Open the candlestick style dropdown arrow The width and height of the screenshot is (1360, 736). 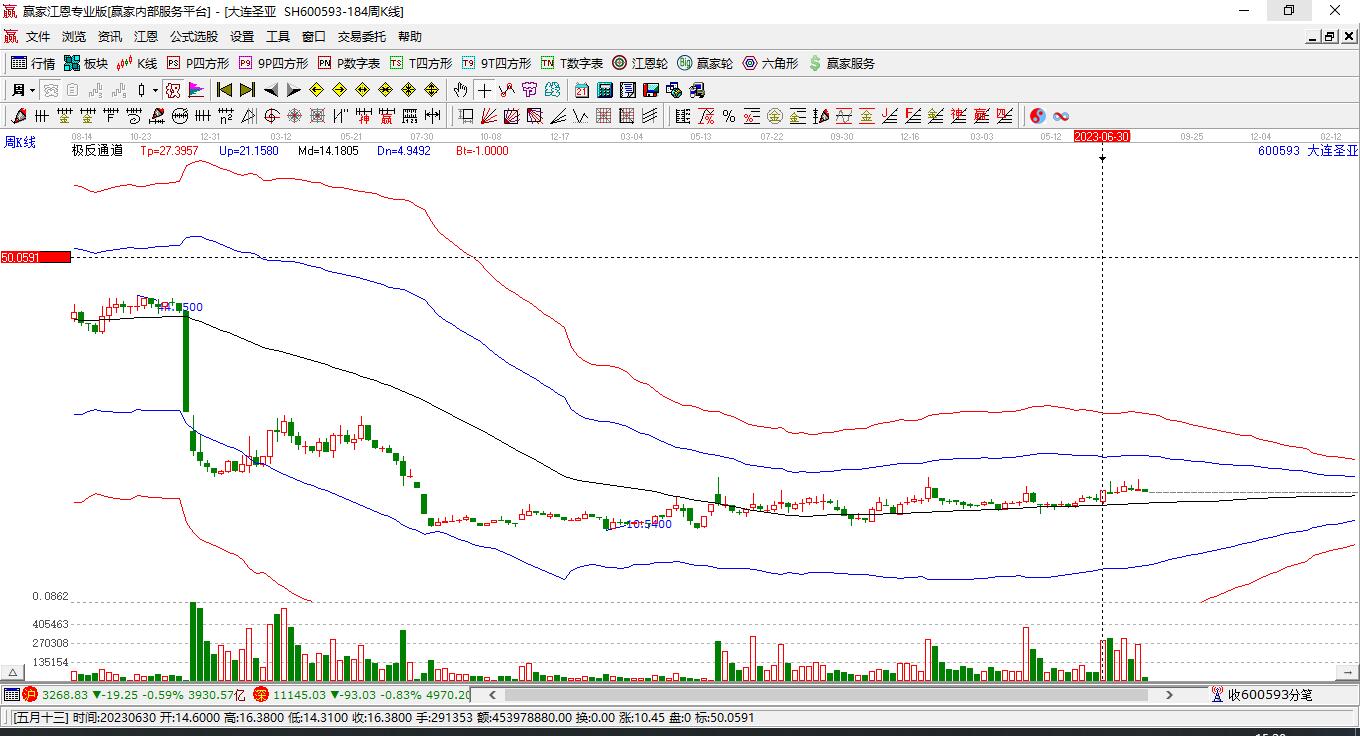pyautogui.click(x=155, y=90)
